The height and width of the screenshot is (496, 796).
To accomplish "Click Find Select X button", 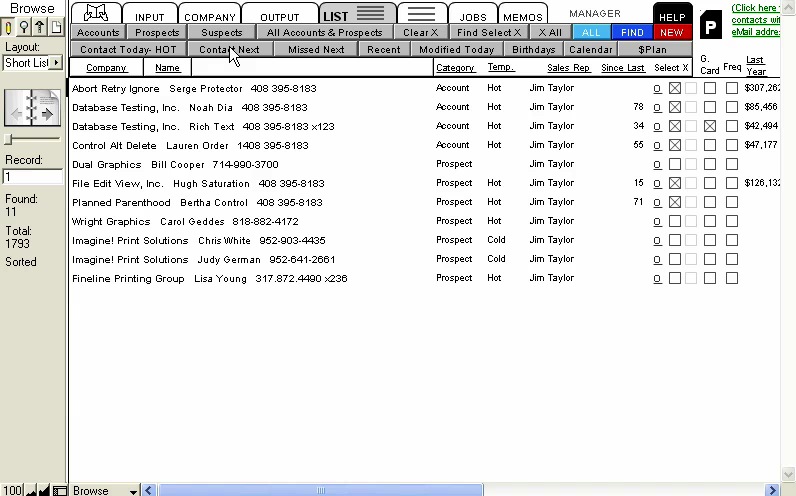I will (489, 32).
